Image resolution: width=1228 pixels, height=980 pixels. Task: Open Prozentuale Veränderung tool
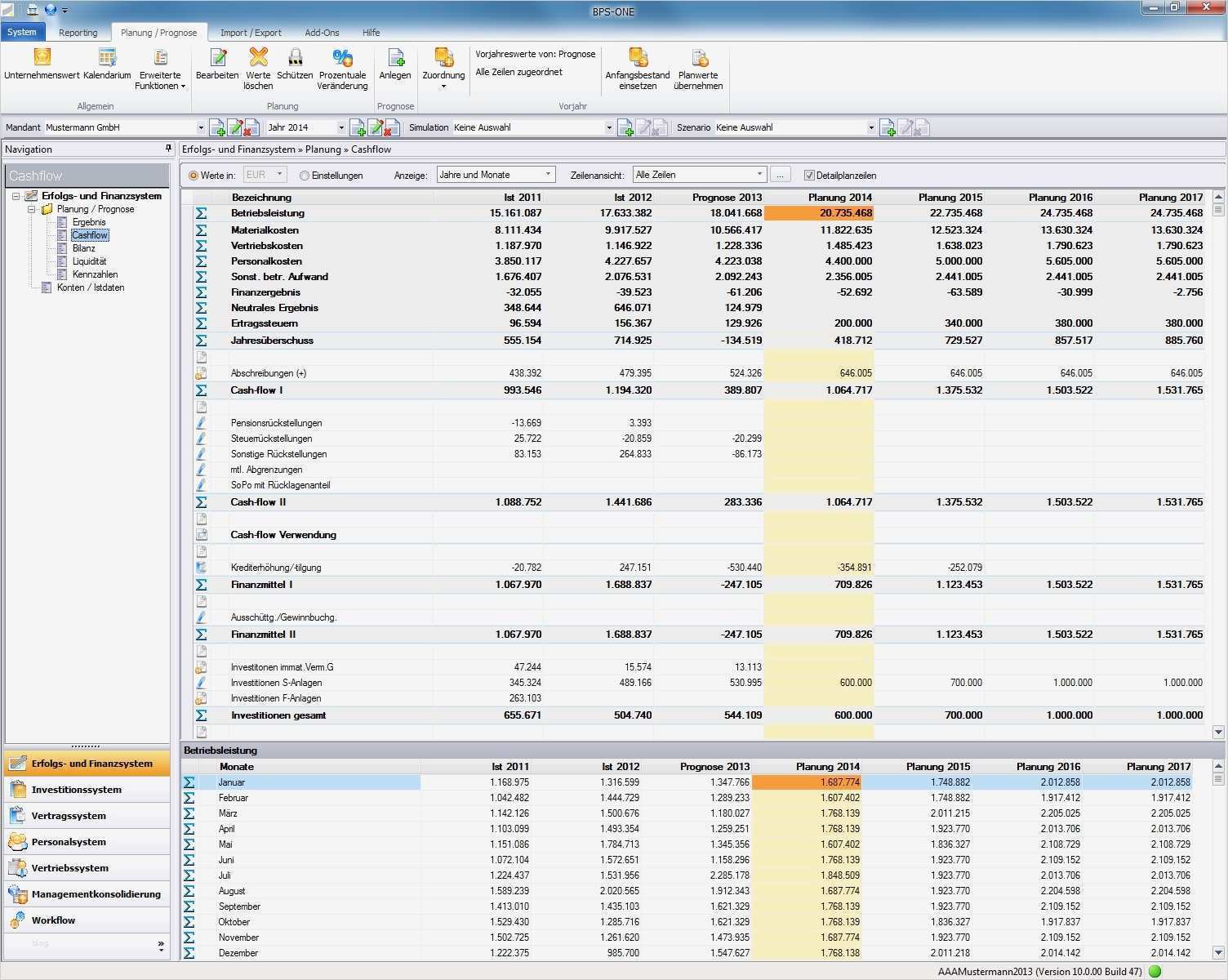[342, 58]
